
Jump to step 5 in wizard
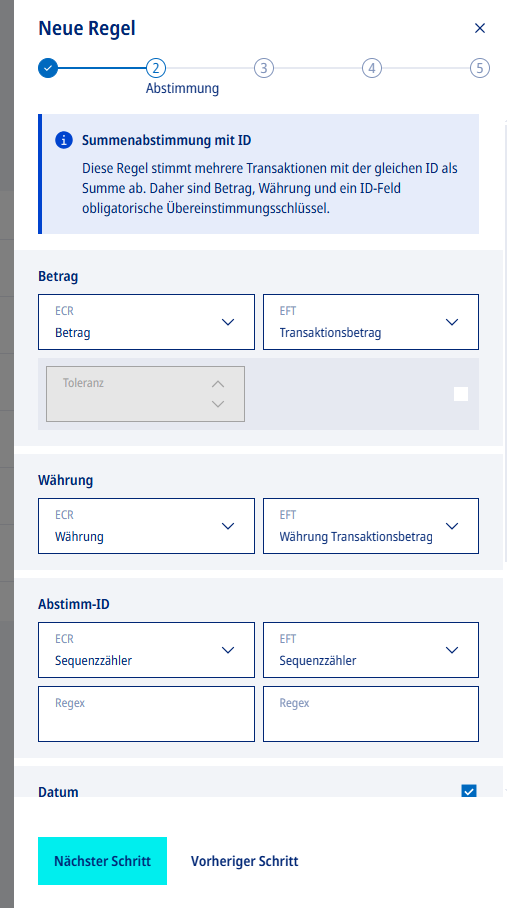(x=479, y=68)
